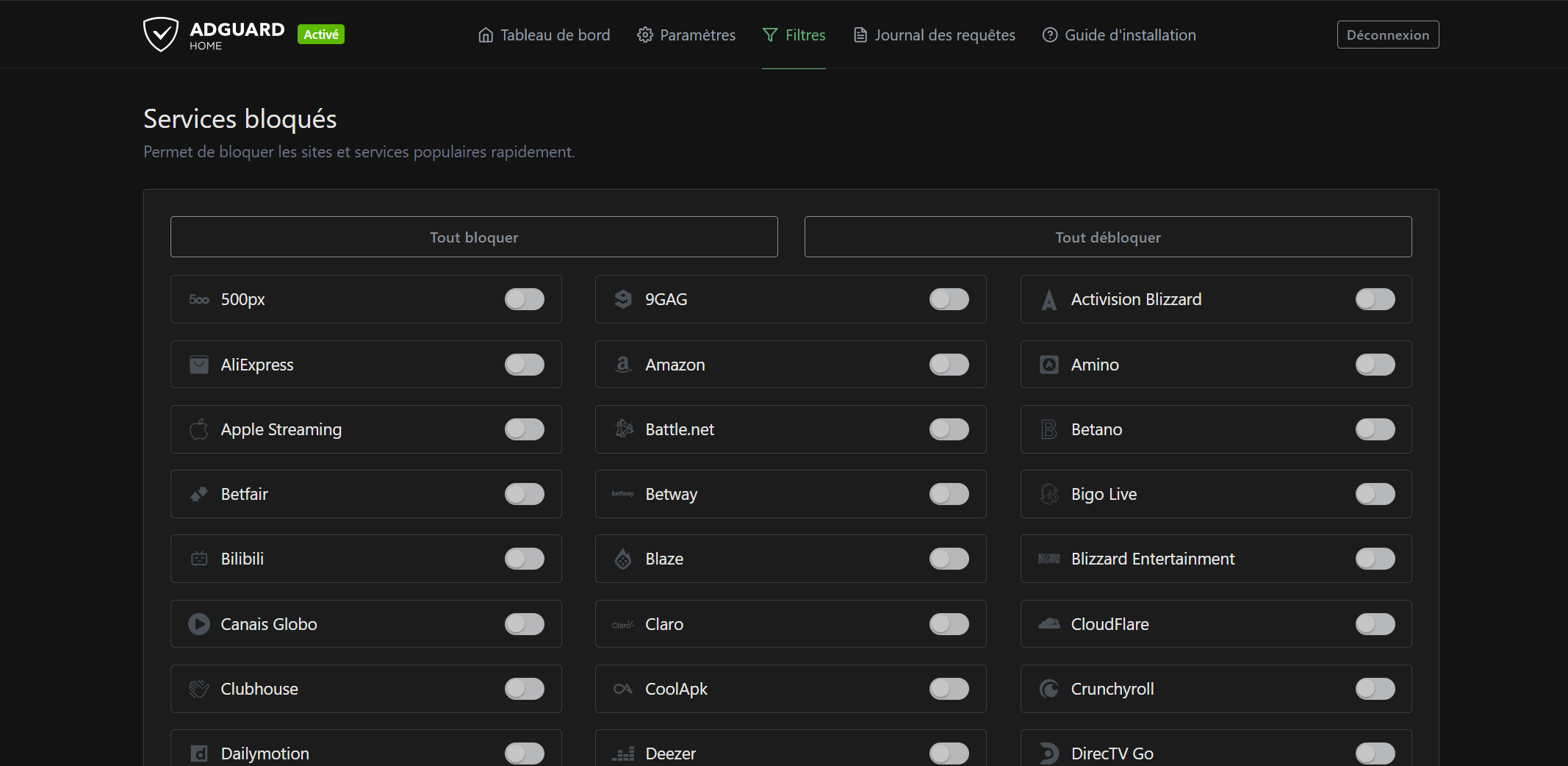1568x766 pixels.
Task: Click the Tout bloquer button
Action: pos(474,237)
